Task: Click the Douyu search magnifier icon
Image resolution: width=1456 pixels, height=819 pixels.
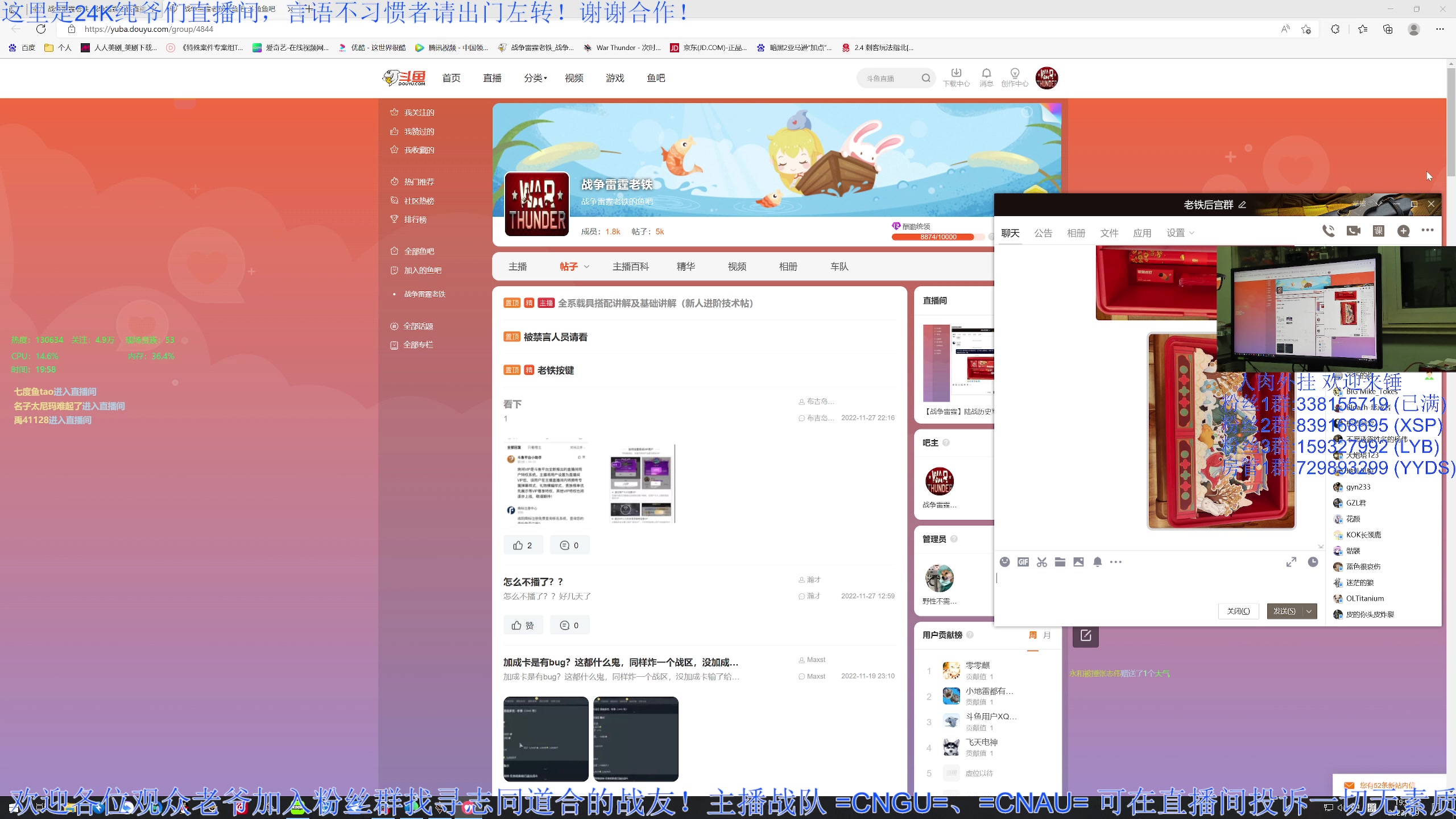Action: click(x=926, y=78)
